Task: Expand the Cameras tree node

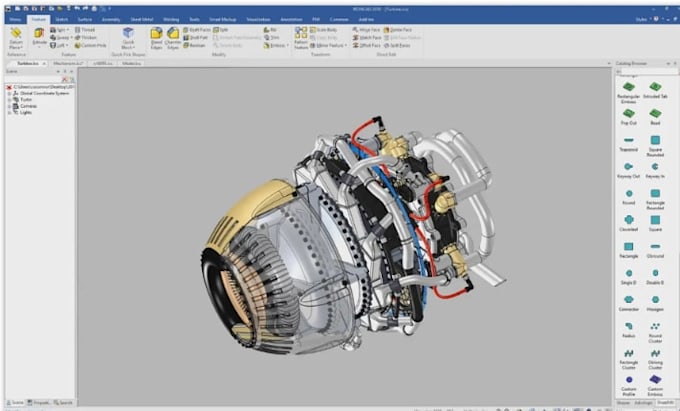Action: click(x=10, y=106)
